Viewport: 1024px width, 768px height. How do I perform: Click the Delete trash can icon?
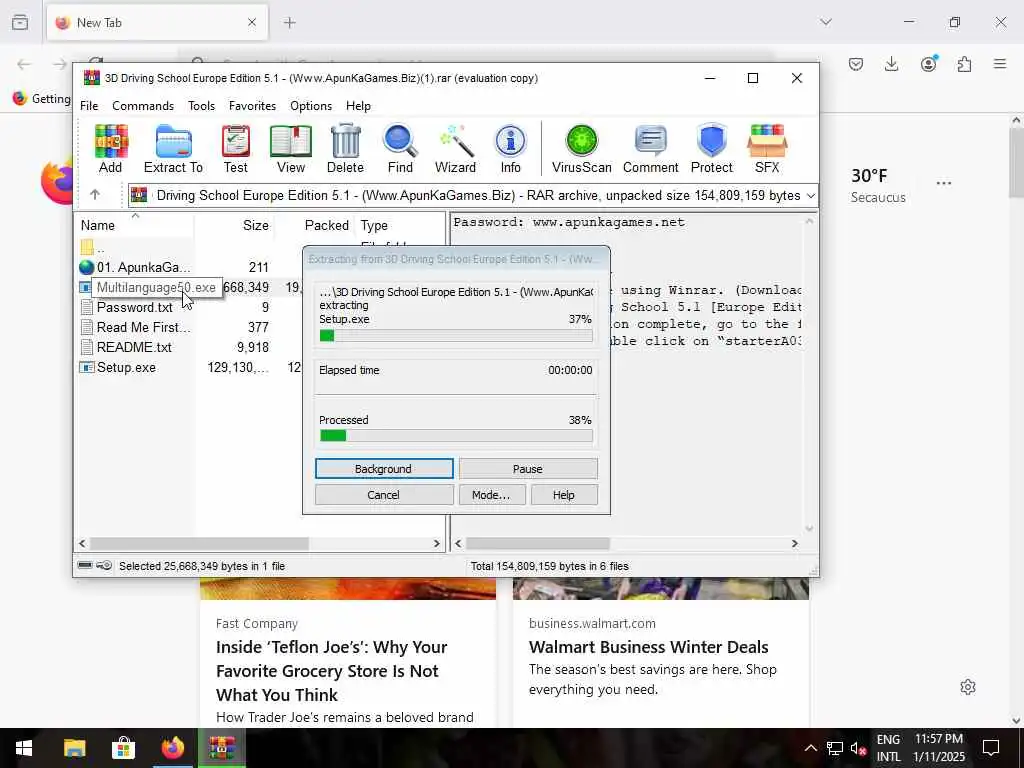point(345,149)
